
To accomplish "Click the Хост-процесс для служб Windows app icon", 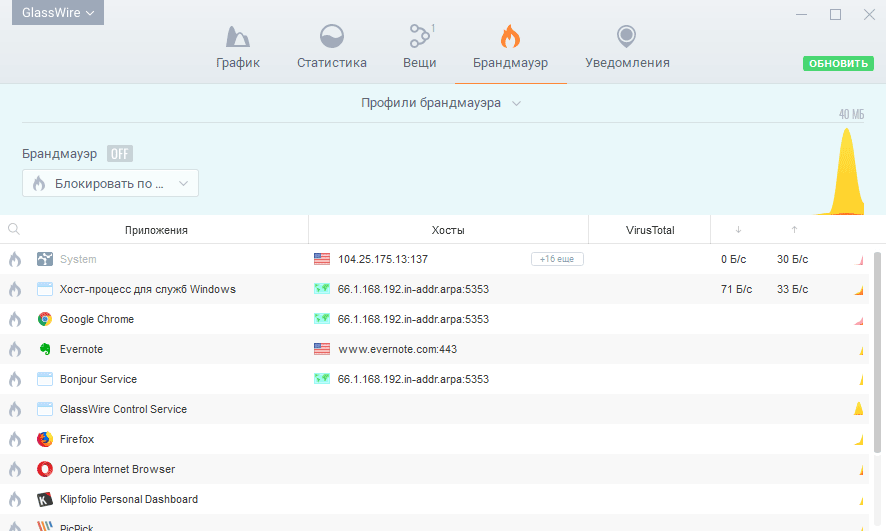I will [45, 289].
